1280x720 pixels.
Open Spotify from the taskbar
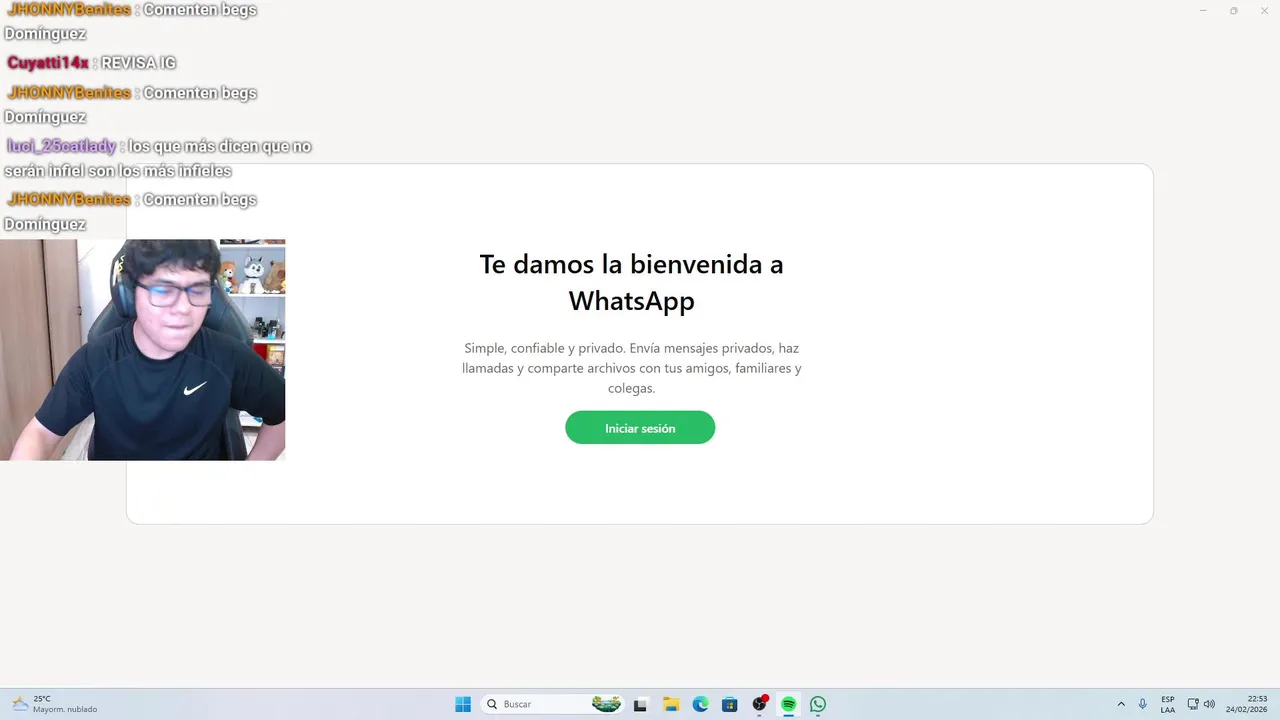pyautogui.click(x=789, y=704)
